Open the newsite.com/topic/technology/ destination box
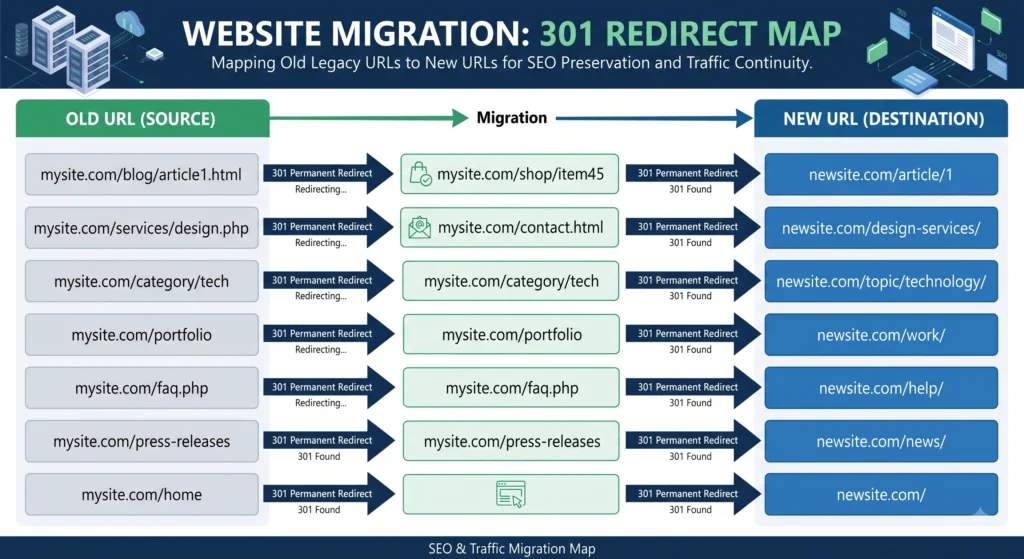 tap(881, 281)
